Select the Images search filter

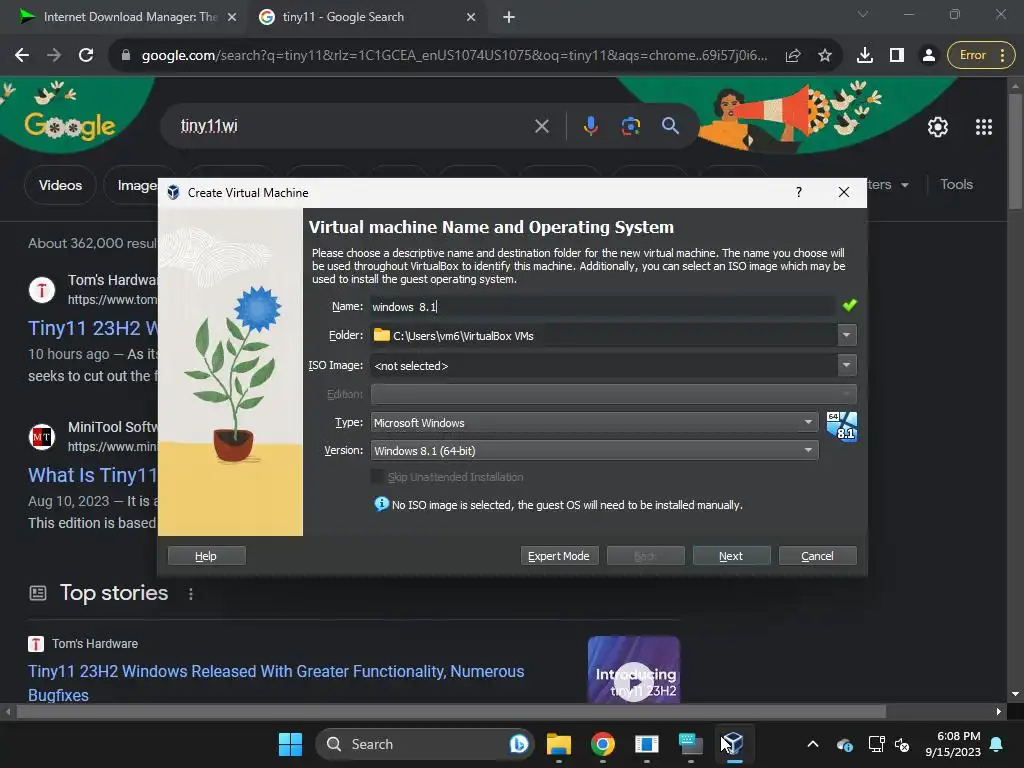tap(137, 185)
